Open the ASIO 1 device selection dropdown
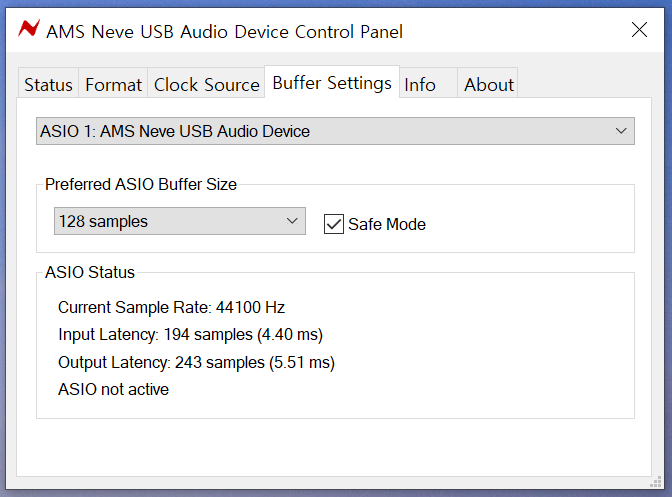Image resolution: width=672 pixels, height=497 pixels. point(335,131)
